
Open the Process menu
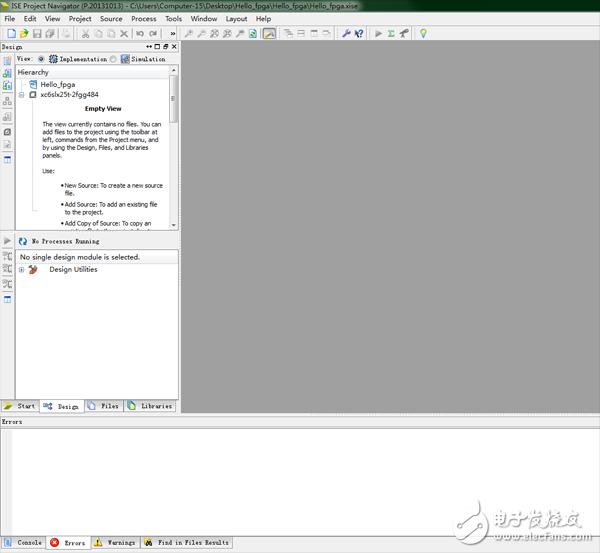click(143, 19)
